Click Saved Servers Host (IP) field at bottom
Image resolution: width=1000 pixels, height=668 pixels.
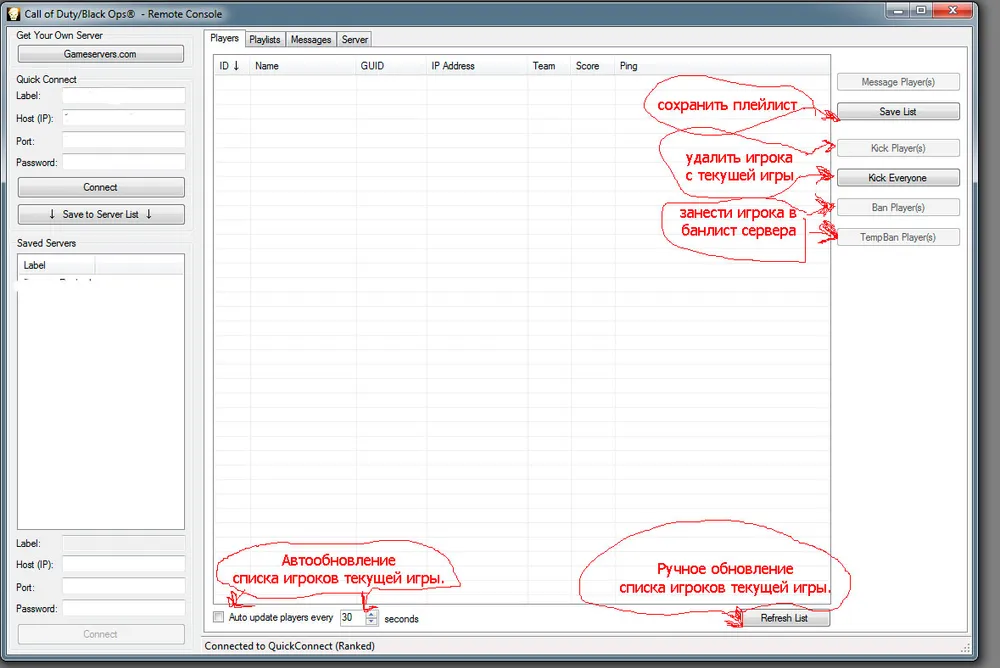tap(124, 565)
